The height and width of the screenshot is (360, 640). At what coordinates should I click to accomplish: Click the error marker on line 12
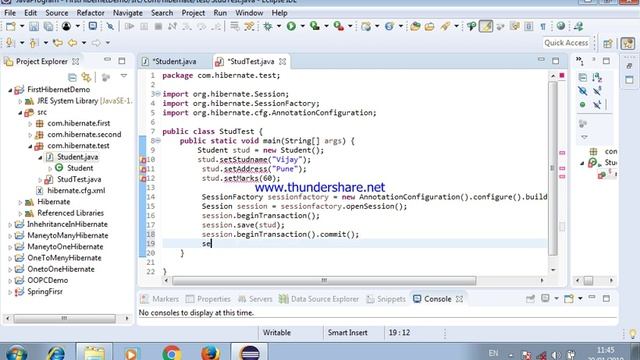[x=143, y=178]
